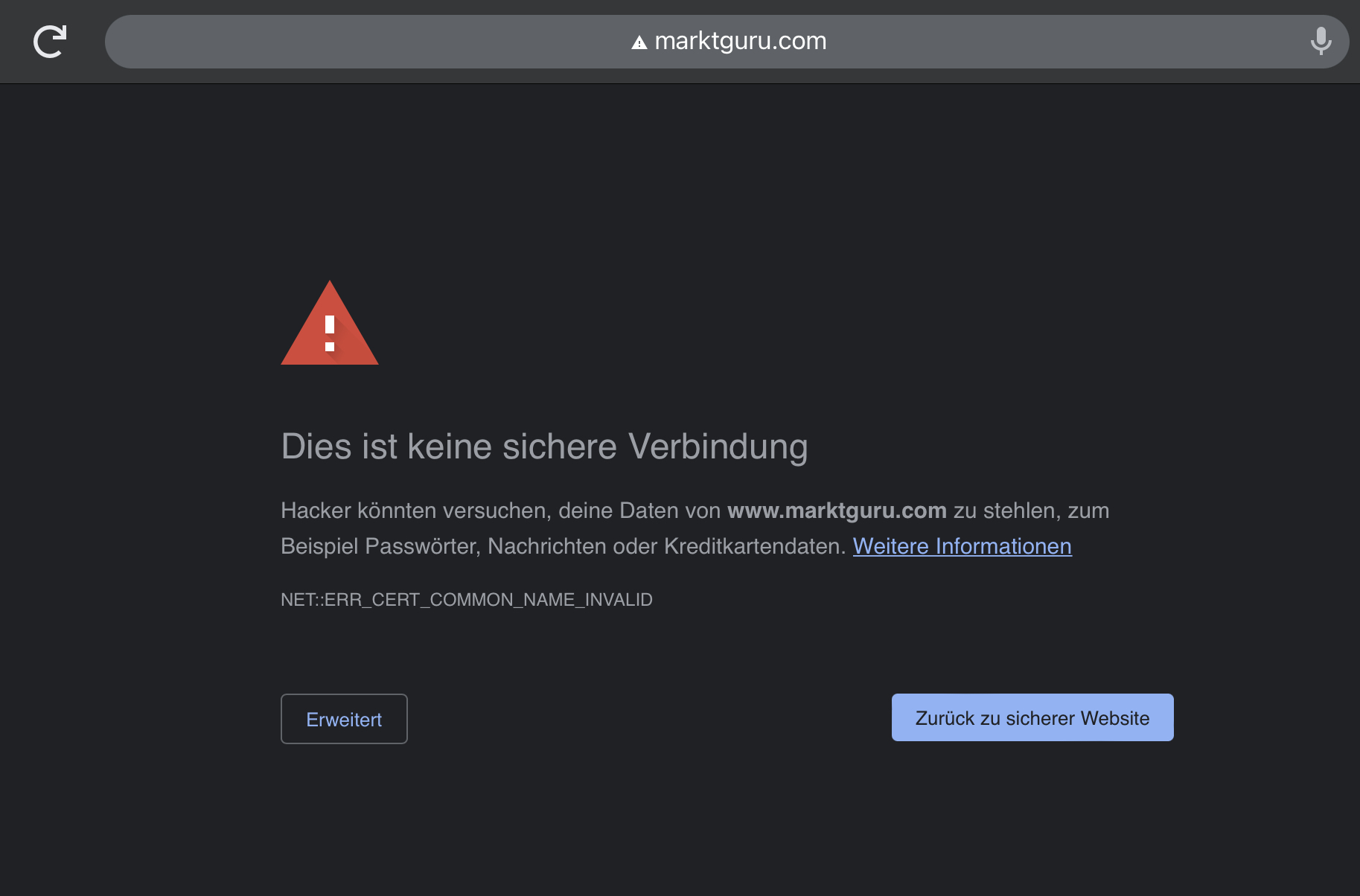Select the marktguru.com URL text
The image size is (1360, 896).
pyautogui.click(x=741, y=41)
